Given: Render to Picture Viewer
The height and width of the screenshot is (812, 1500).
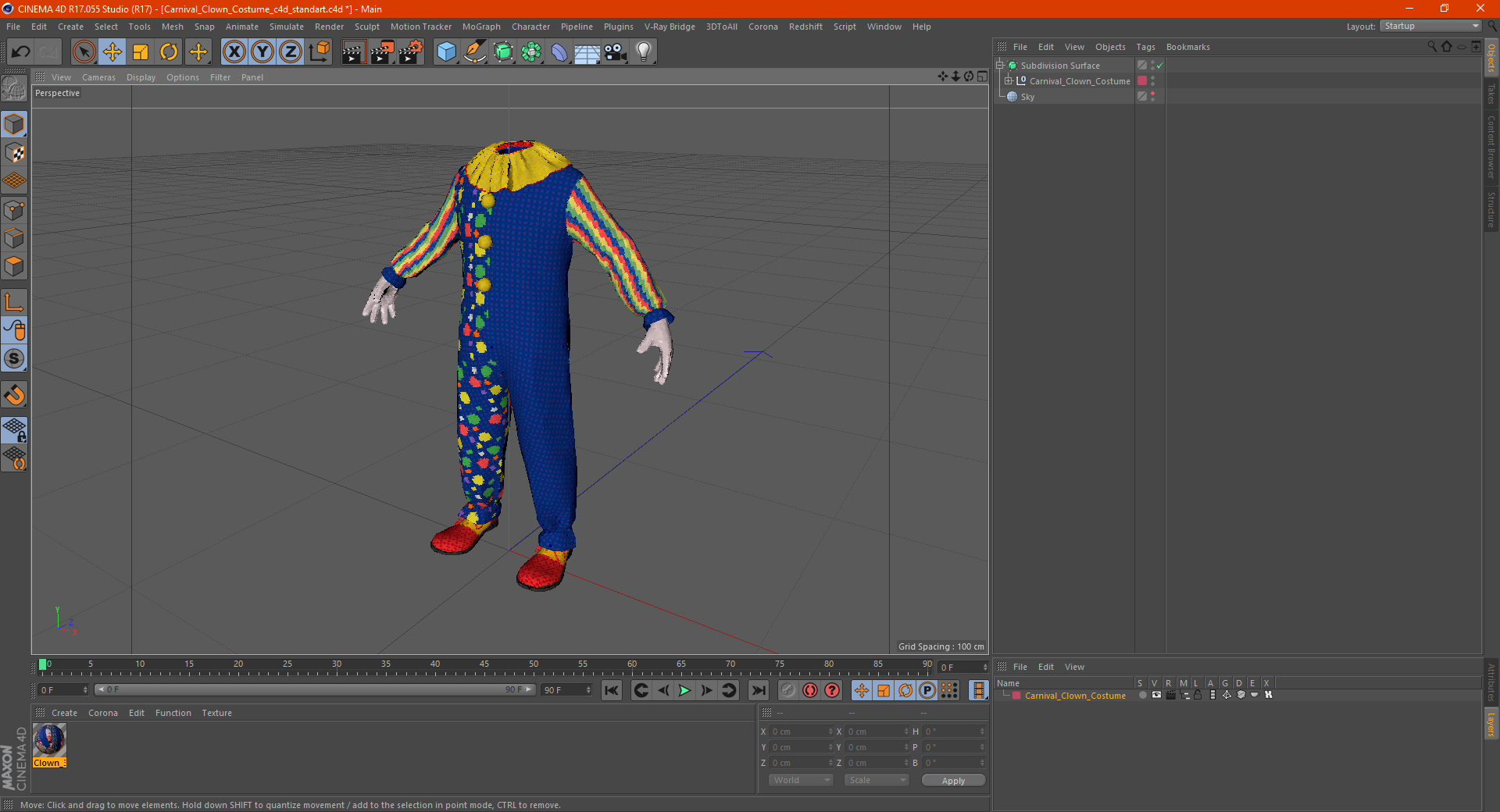Looking at the screenshot, I should pyautogui.click(x=382, y=52).
